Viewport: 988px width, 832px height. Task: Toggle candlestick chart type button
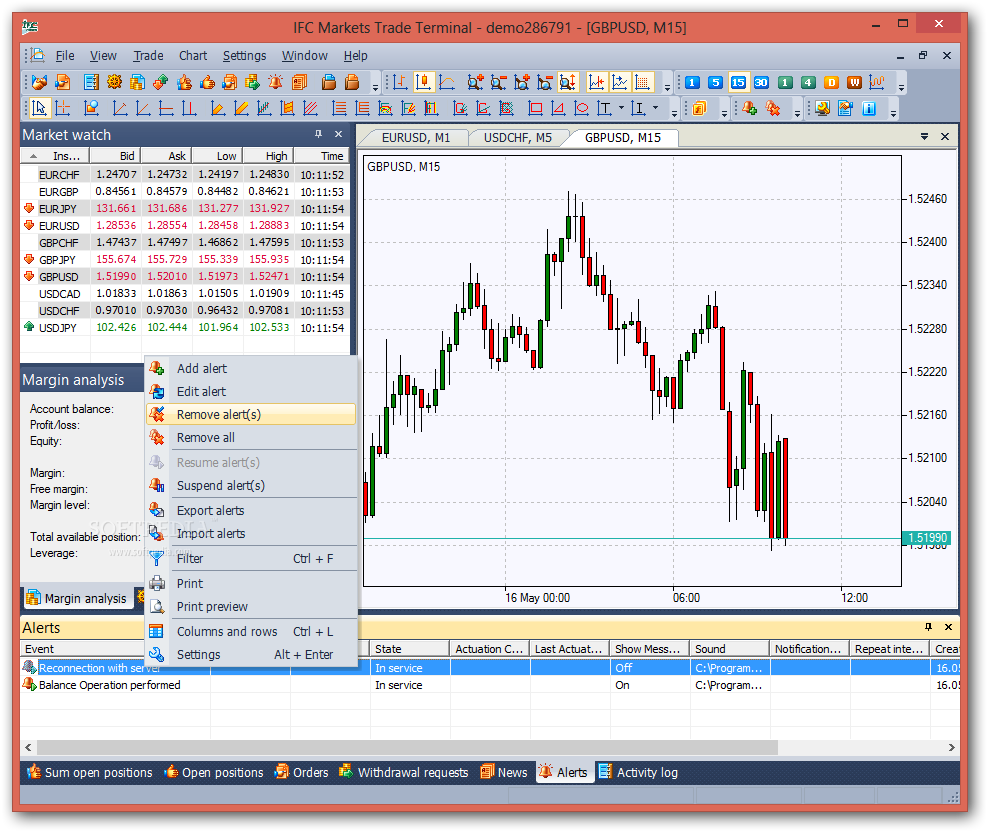[x=424, y=83]
